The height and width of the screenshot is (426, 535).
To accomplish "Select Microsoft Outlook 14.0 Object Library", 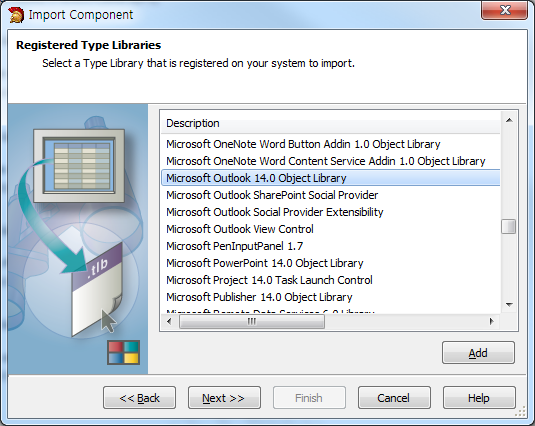I will [x=330, y=178].
